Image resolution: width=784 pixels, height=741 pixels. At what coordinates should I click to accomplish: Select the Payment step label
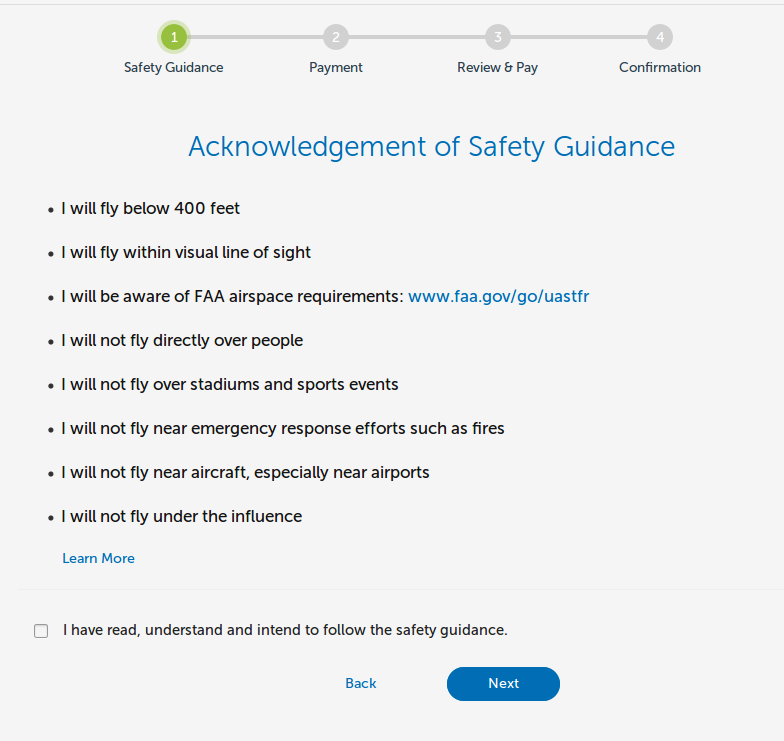[x=336, y=68]
